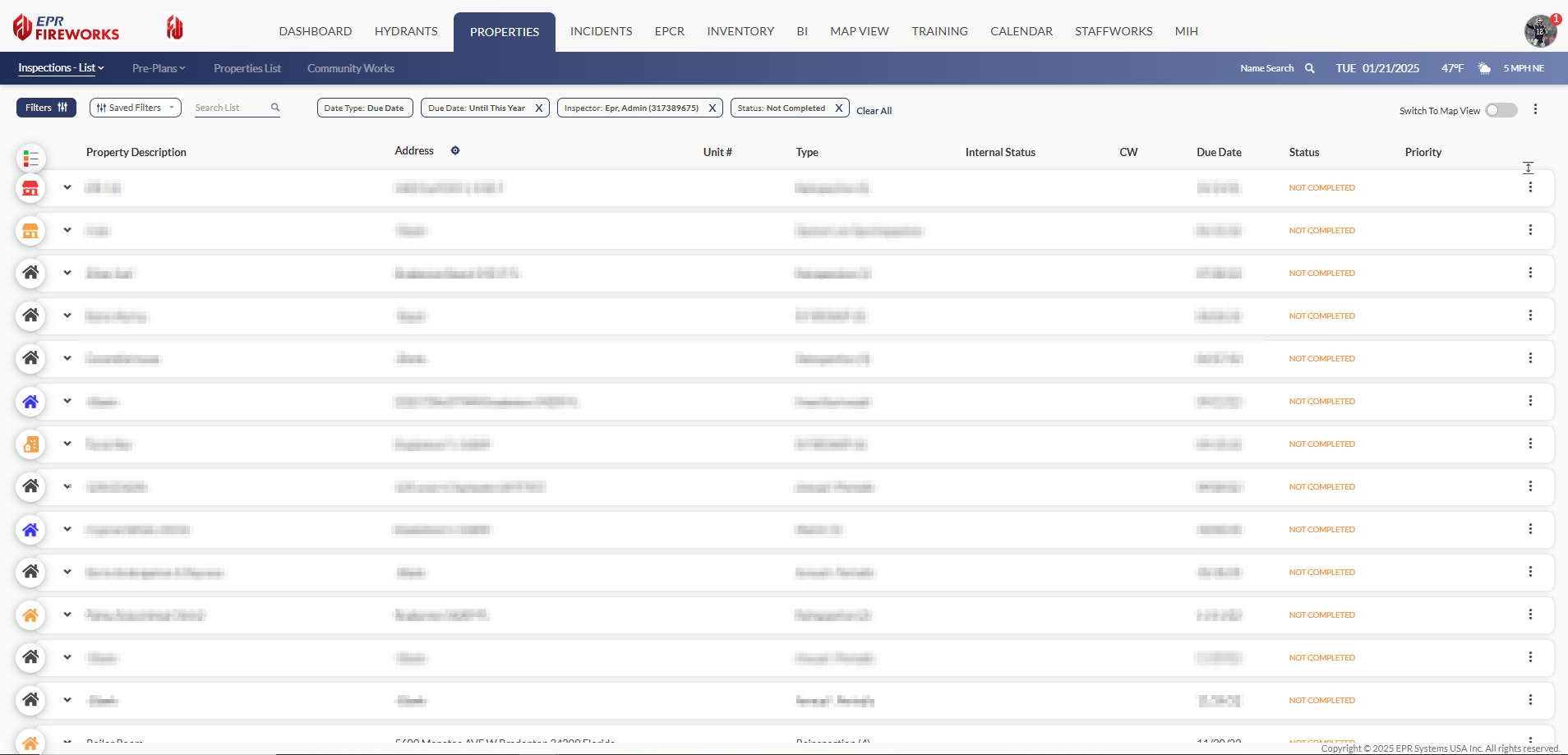Click the Name Search magnifier icon
The image size is (1568, 755).
click(1309, 68)
